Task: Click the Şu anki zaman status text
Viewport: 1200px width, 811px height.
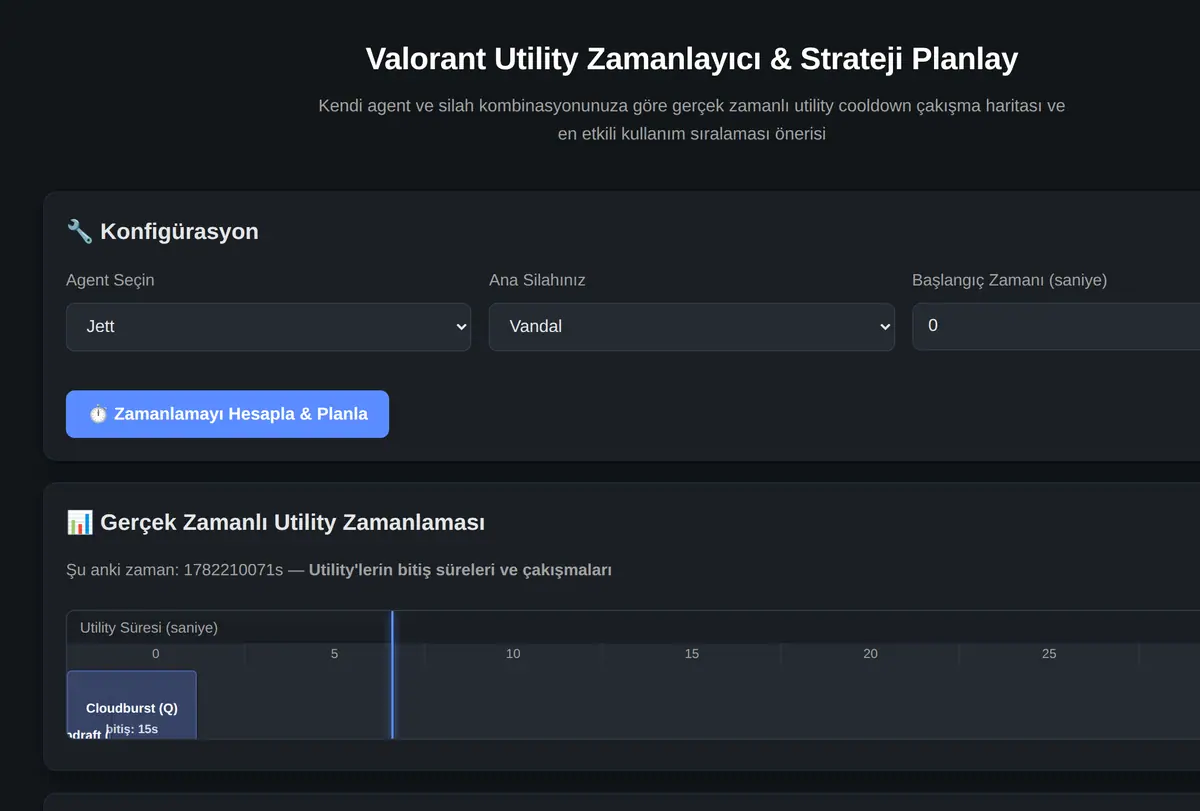Action: coord(339,570)
